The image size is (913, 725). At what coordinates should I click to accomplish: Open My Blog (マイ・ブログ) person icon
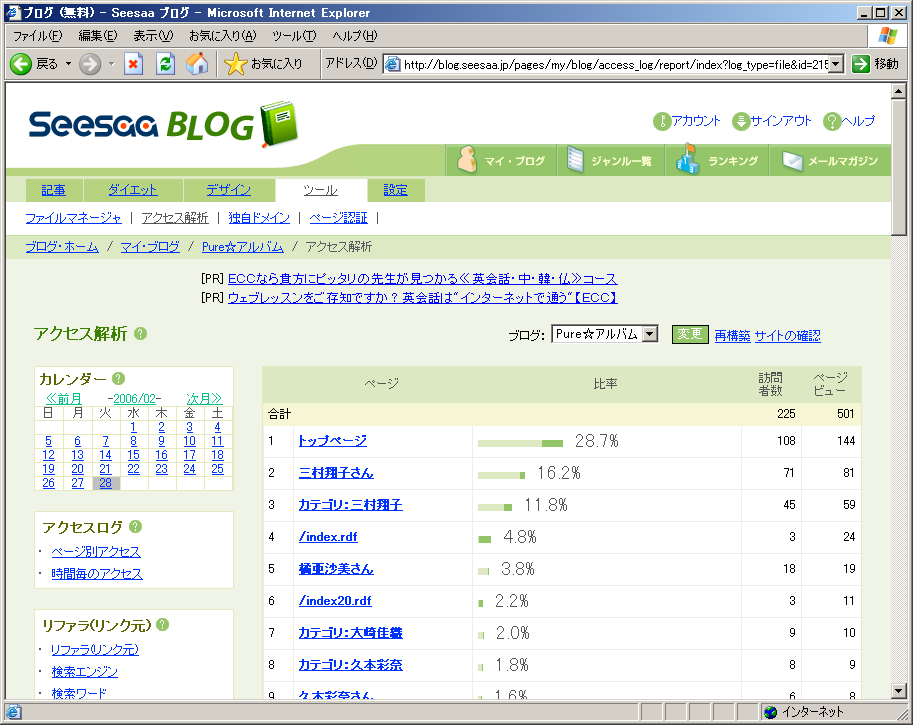[x=466, y=160]
